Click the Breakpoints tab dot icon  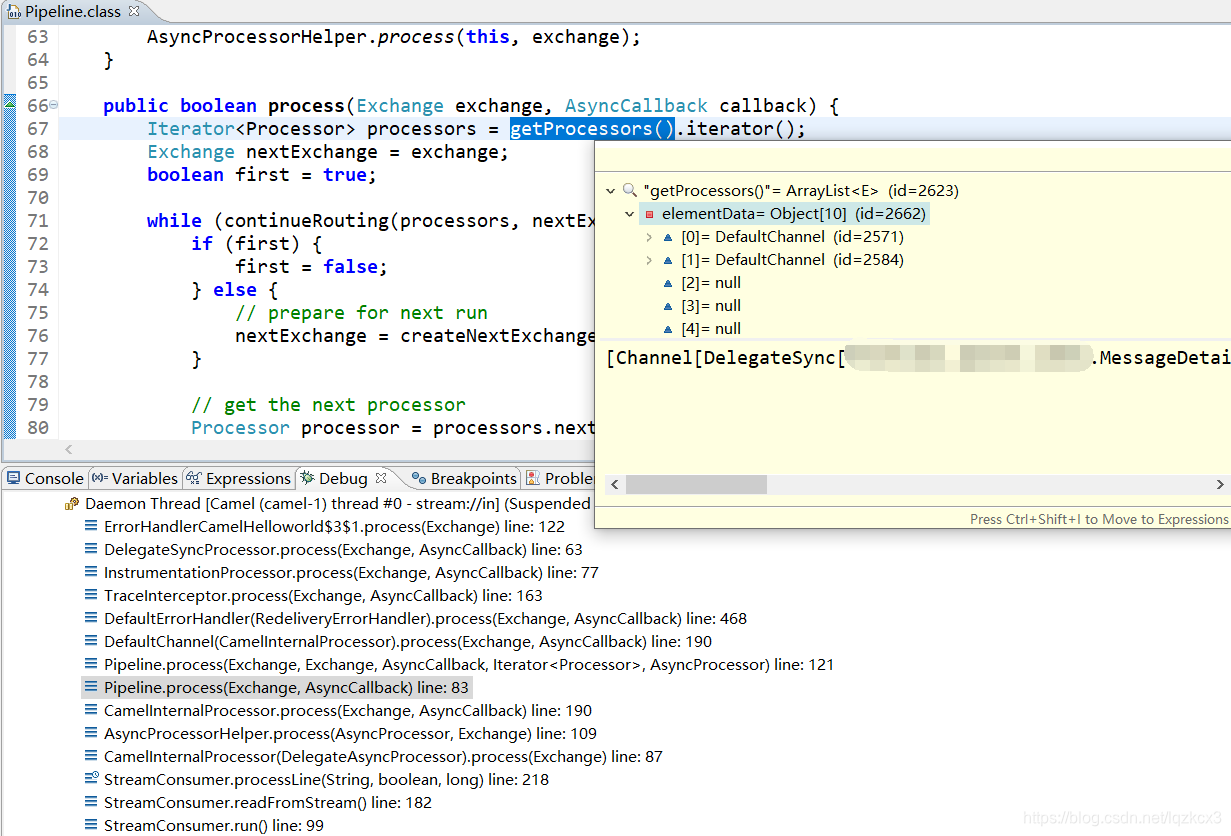pyautogui.click(x=418, y=478)
